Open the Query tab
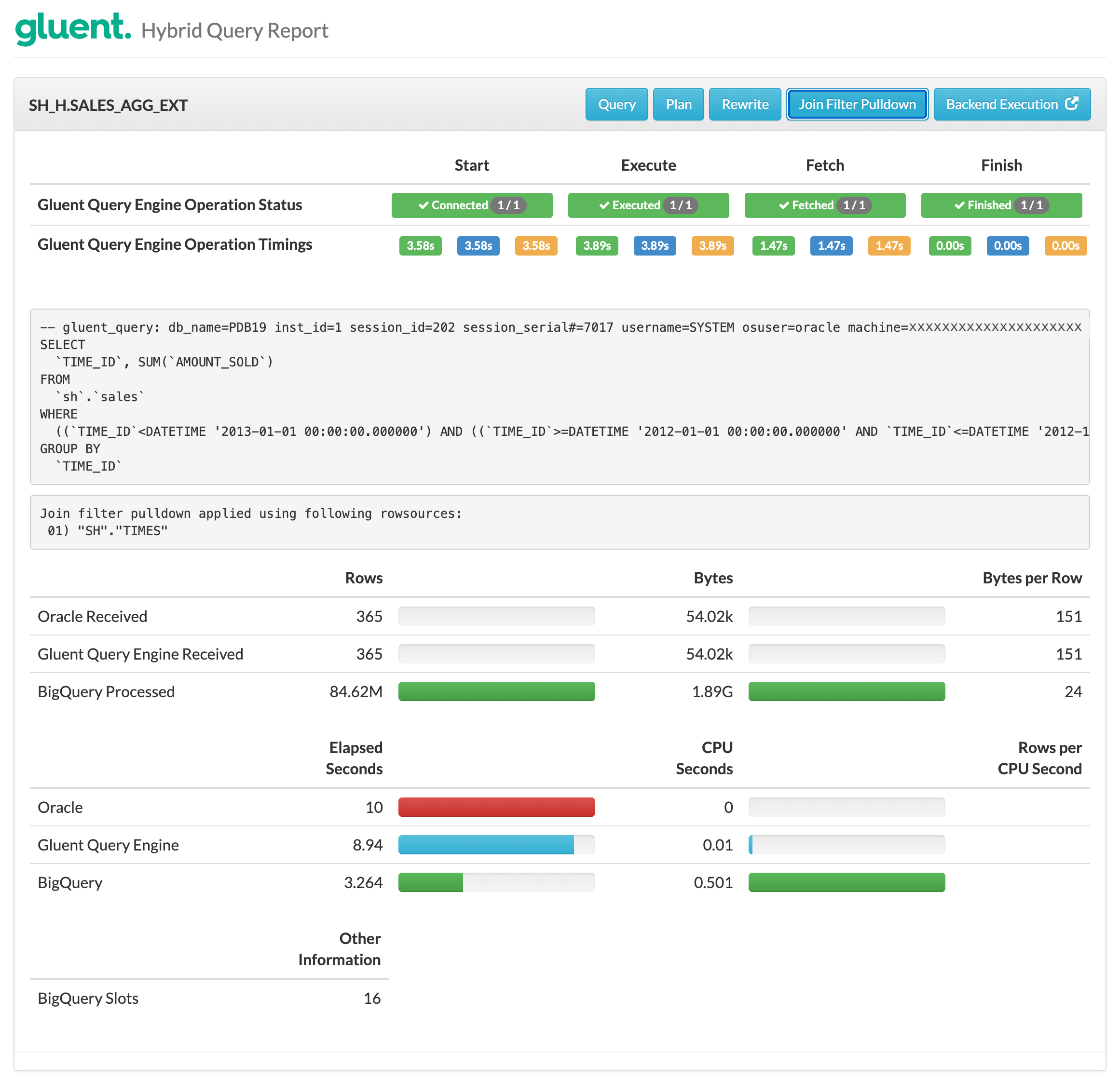Image resolution: width=1120 pixels, height=1080 pixels. [616, 104]
